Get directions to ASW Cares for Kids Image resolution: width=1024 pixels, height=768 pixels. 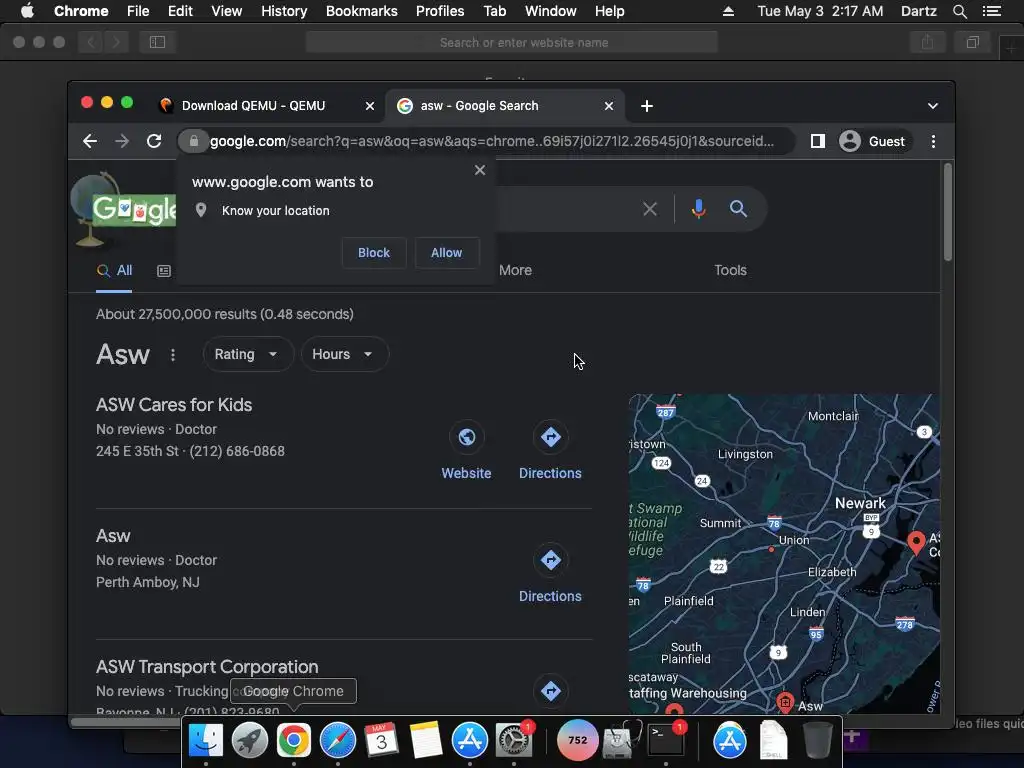[x=550, y=451]
